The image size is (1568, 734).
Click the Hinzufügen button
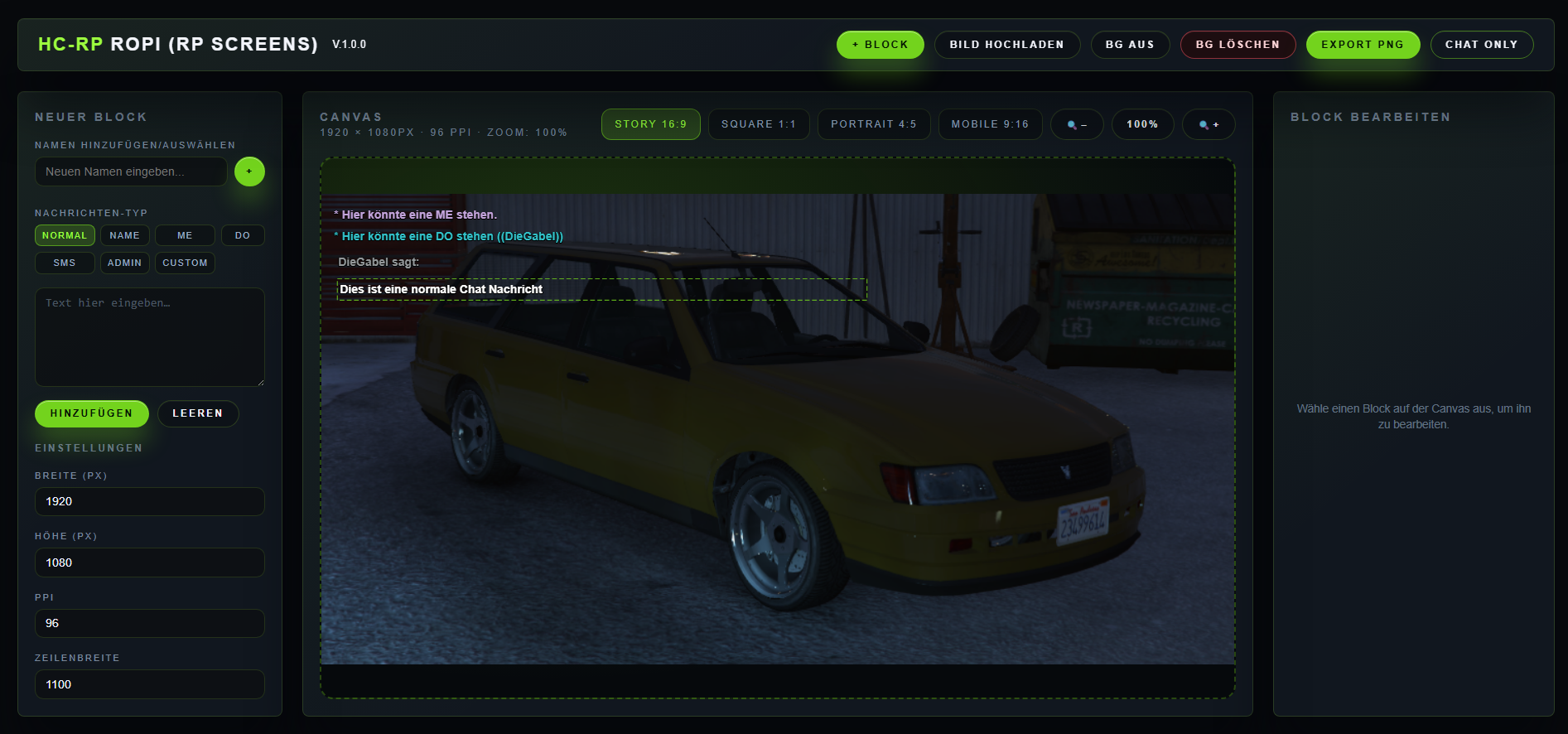tap(91, 413)
